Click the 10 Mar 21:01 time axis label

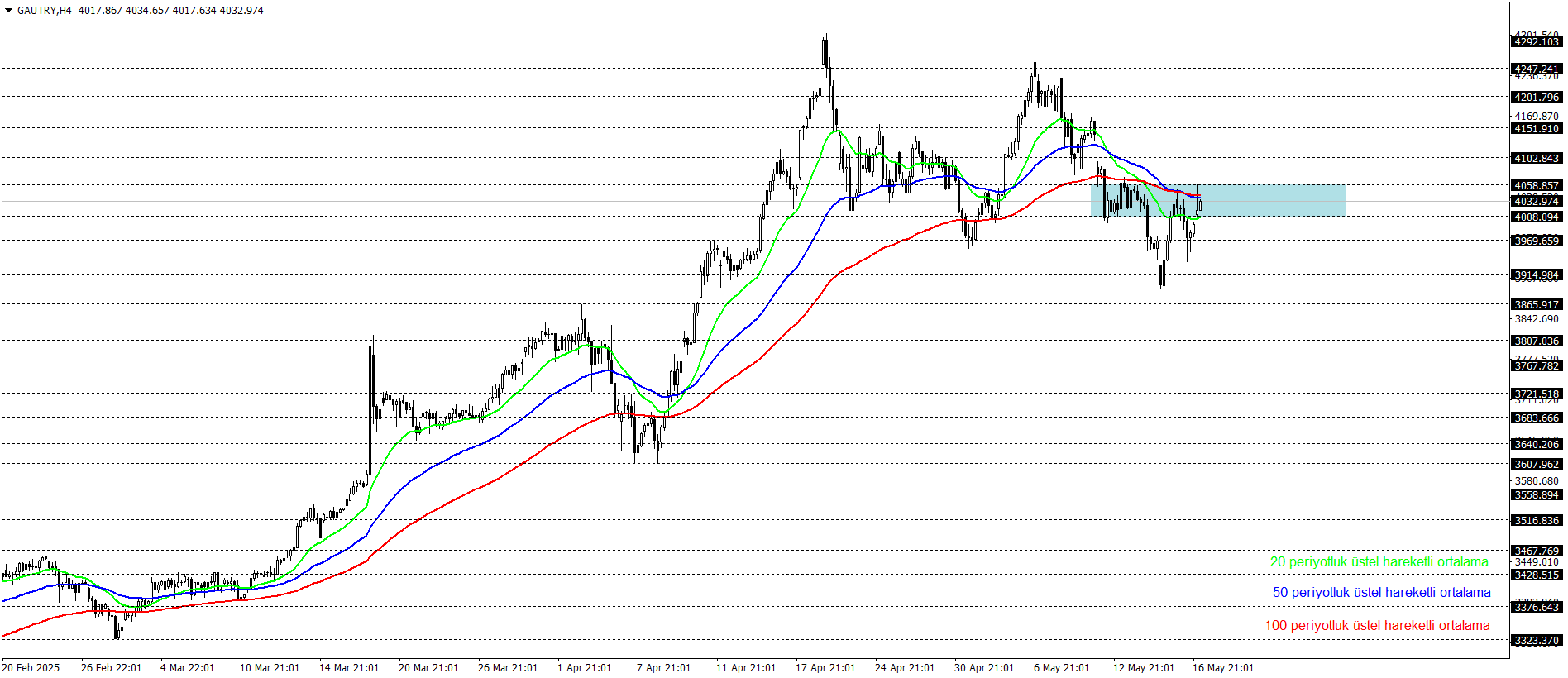(x=270, y=668)
